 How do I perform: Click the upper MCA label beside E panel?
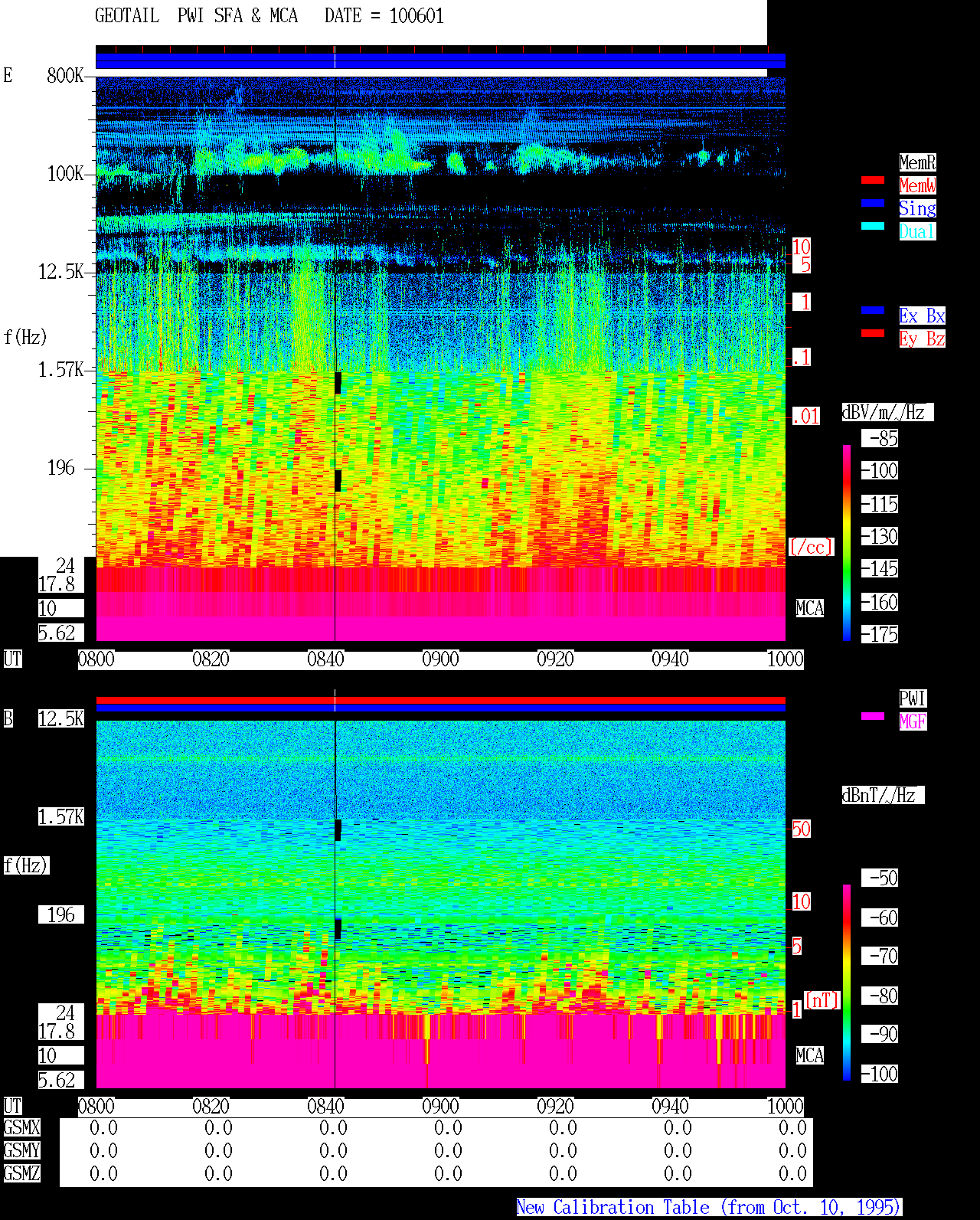point(810,609)
